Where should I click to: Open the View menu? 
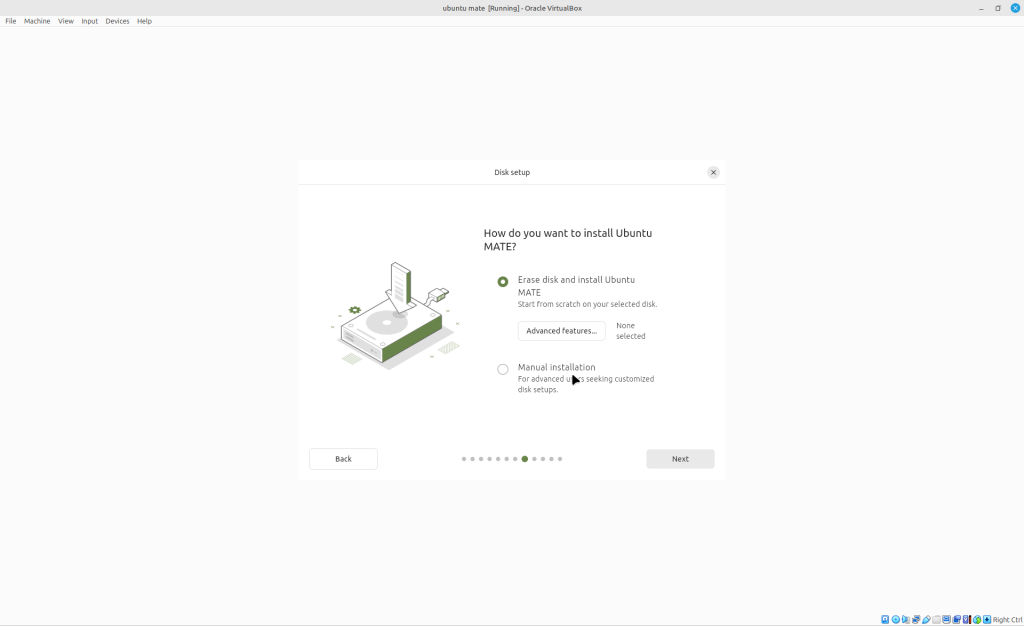coord(65,21)
